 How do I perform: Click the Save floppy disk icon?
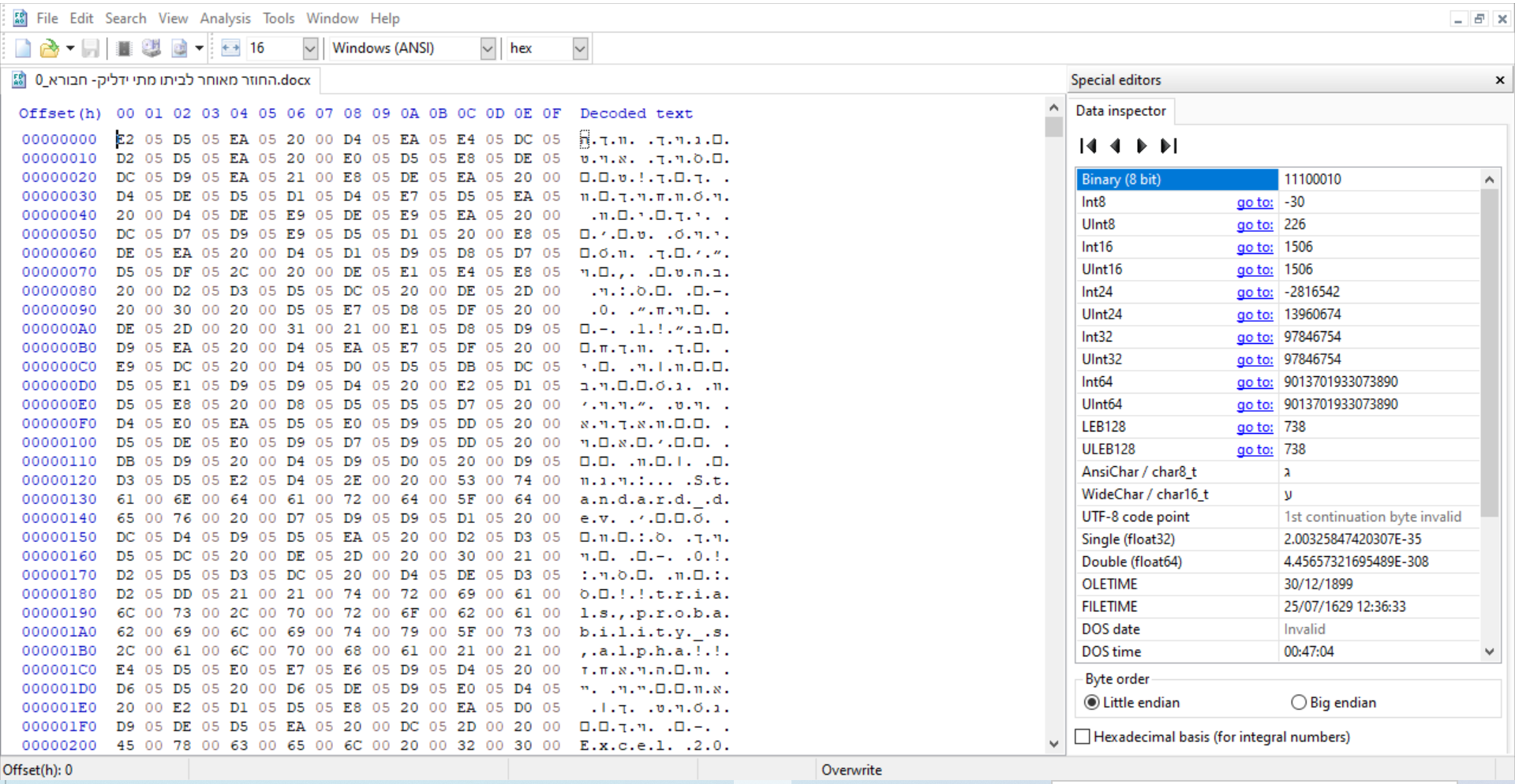[x=91, y=49]
